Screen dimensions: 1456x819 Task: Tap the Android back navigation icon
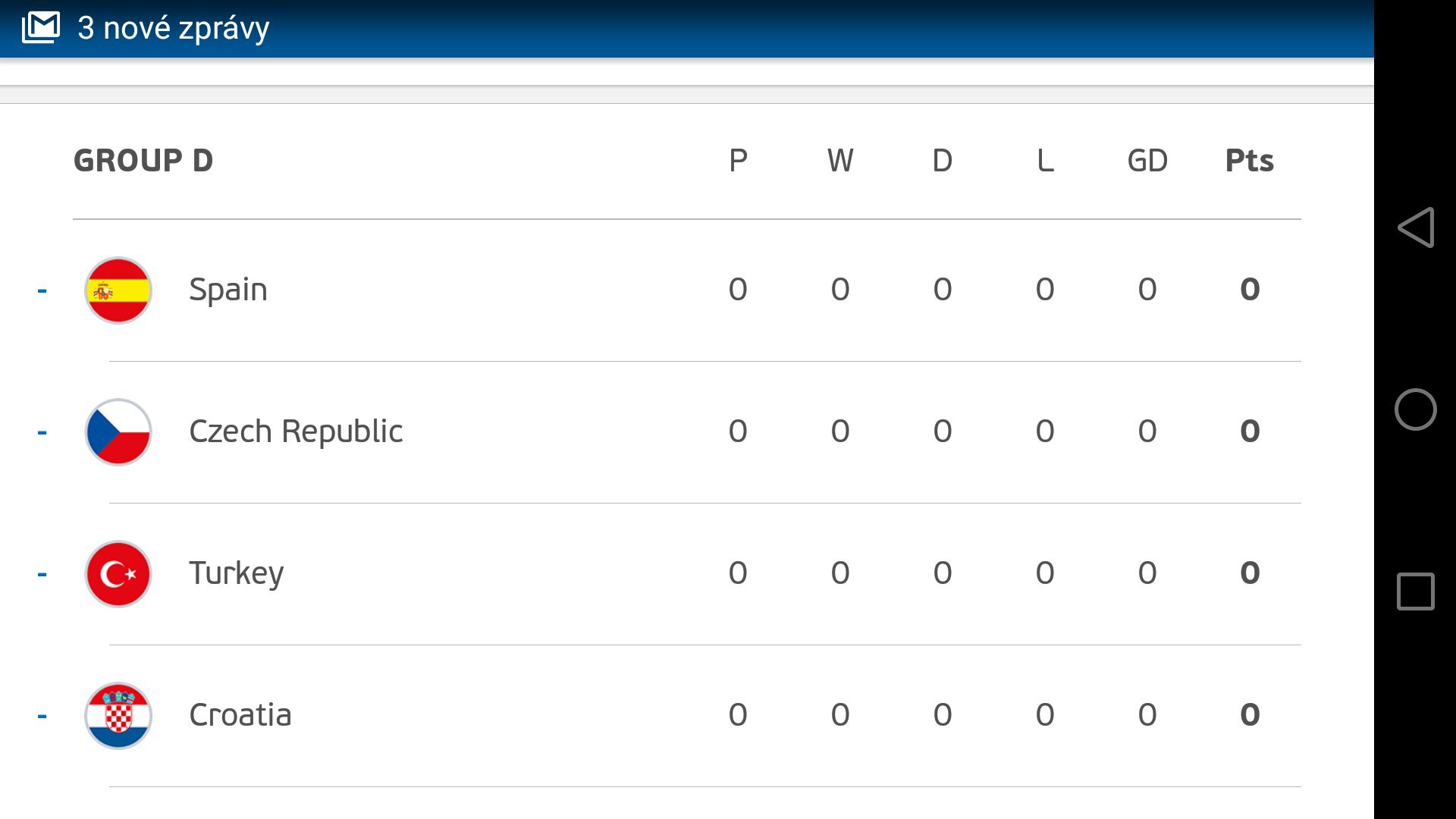coord(1417,227)
